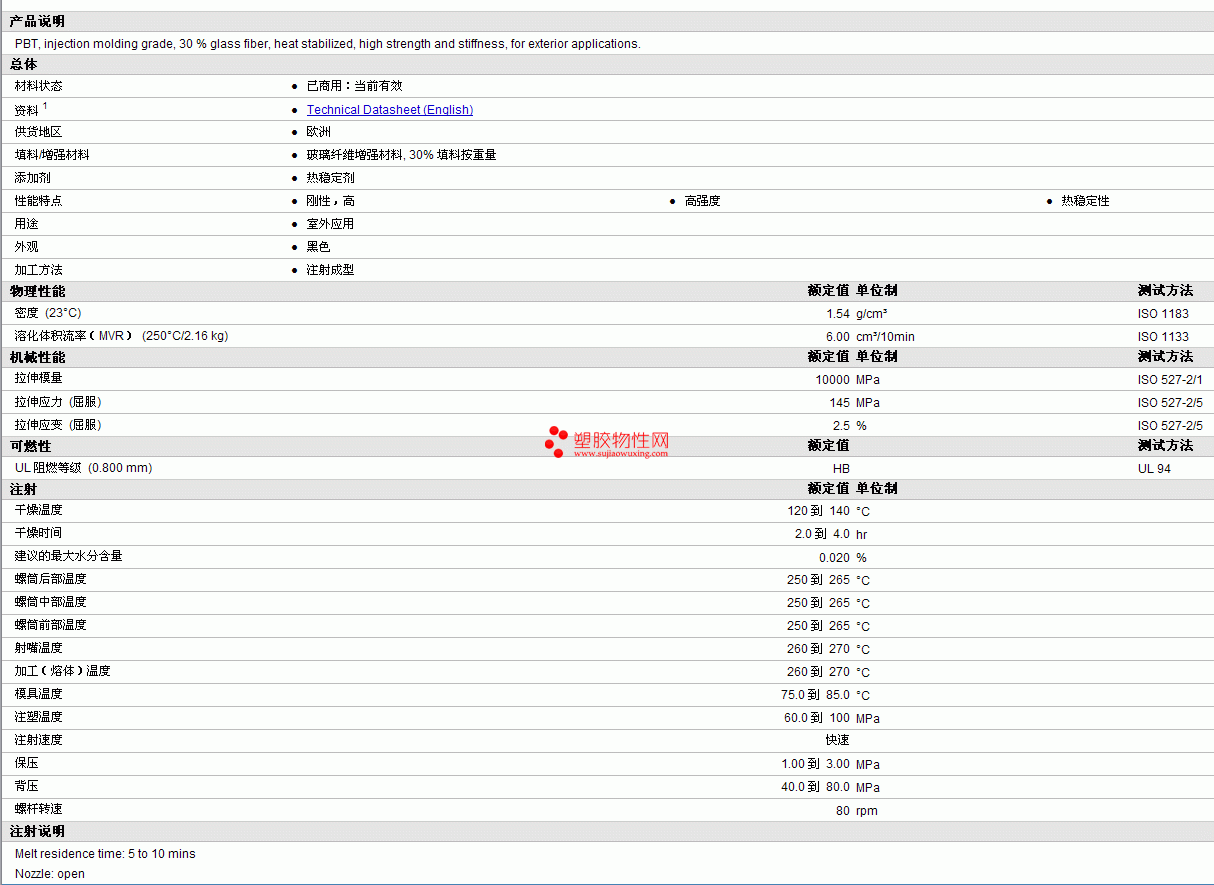Click the 机械性能 section header

click(38, 357)
